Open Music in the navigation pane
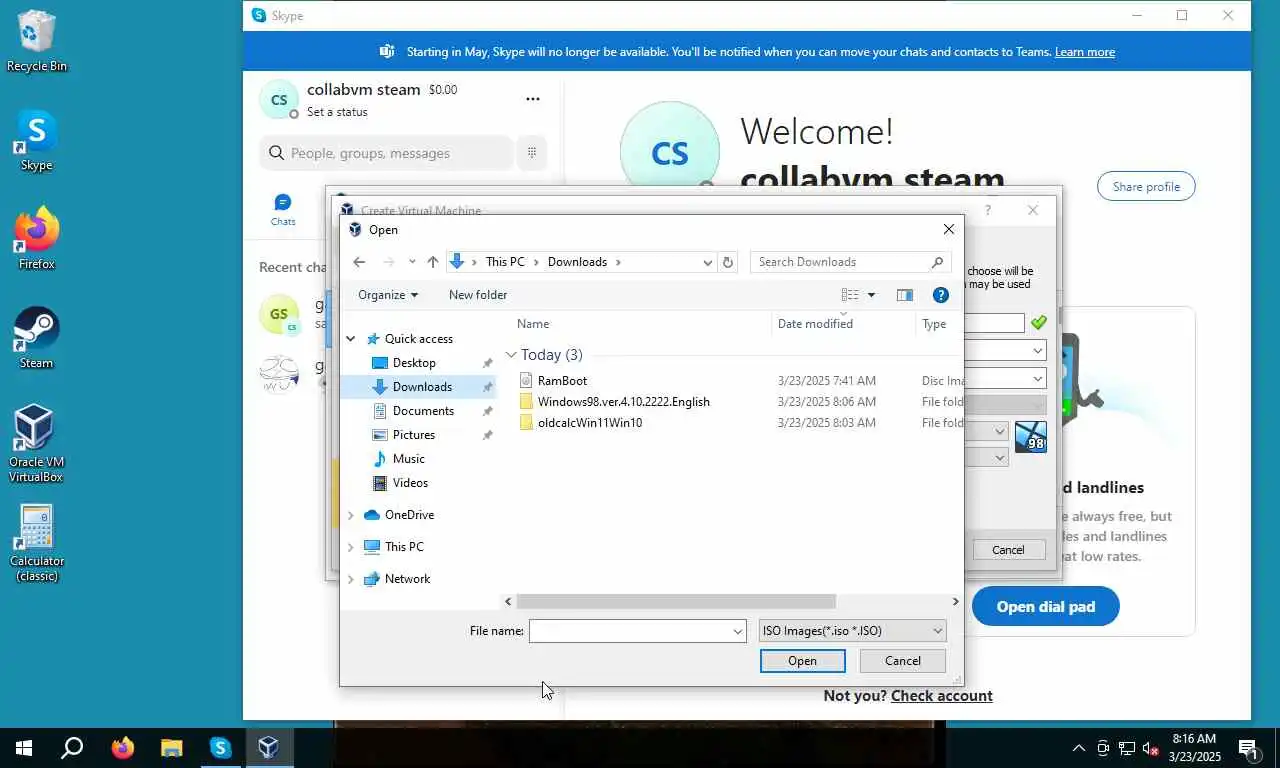Screen dimensions: 1280x768 point(408,459)
